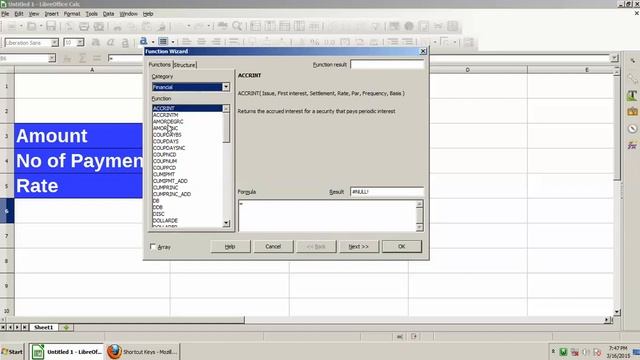Click the Next >> button
640x360 pixels.
[359, 247]
